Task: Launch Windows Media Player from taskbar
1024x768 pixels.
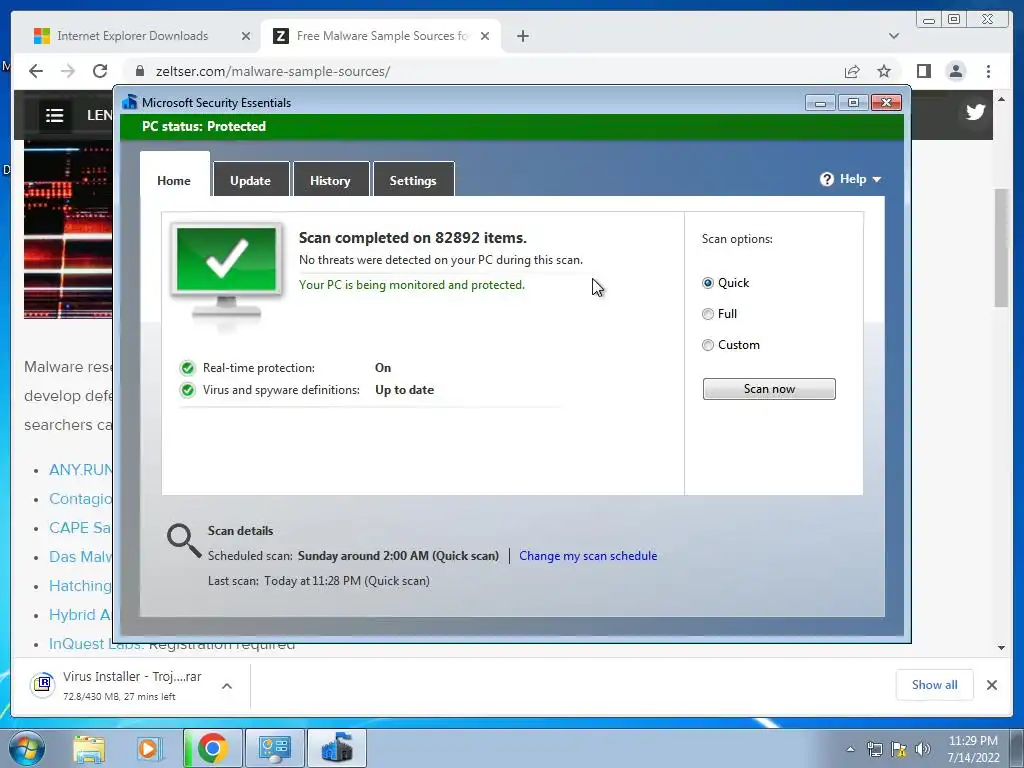Action: tap(148, 748)
